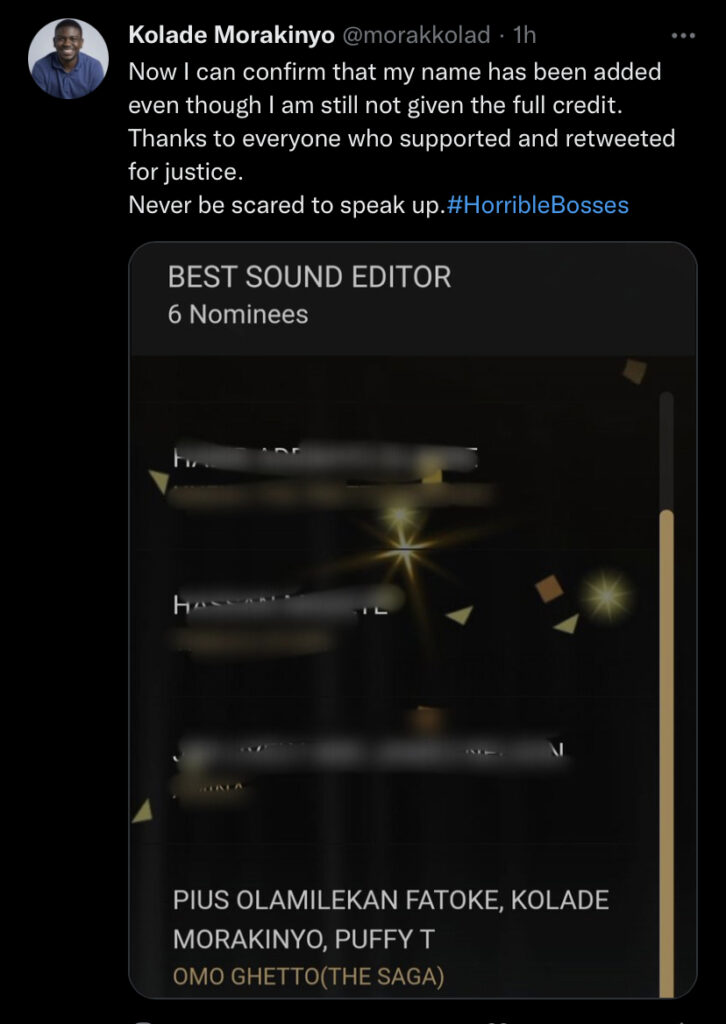Click the '6 Nominees' label
726x1024 pixels.
[x=238, y=315]
